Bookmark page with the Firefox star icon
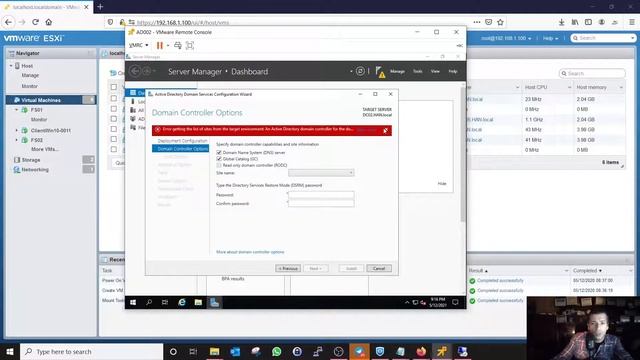This screenshot has width=640, height=360. 500,22
